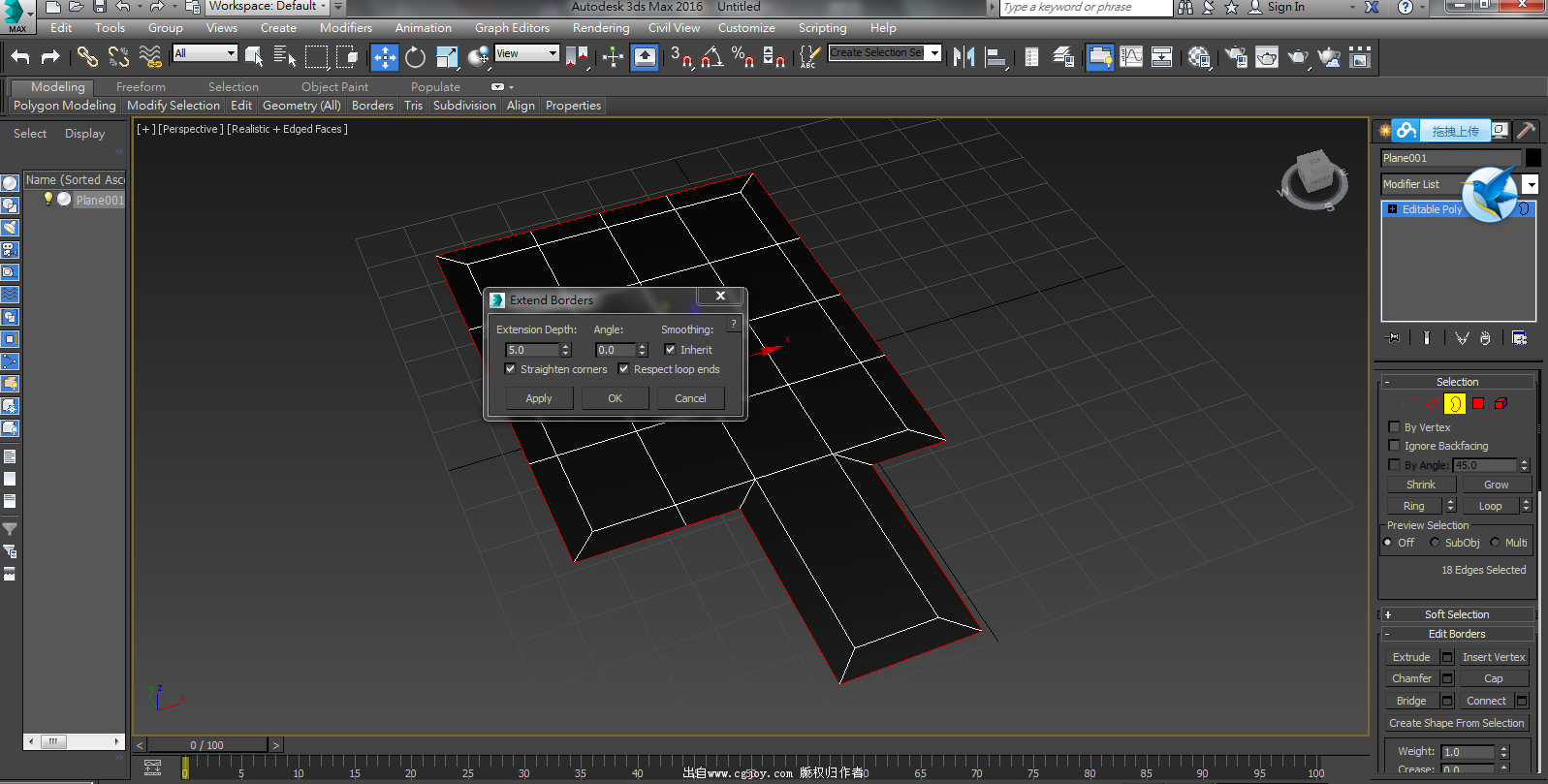Click the Chamfer button
The width and height of the screenshot is (1548, 784).
(x=1411, y=678)
